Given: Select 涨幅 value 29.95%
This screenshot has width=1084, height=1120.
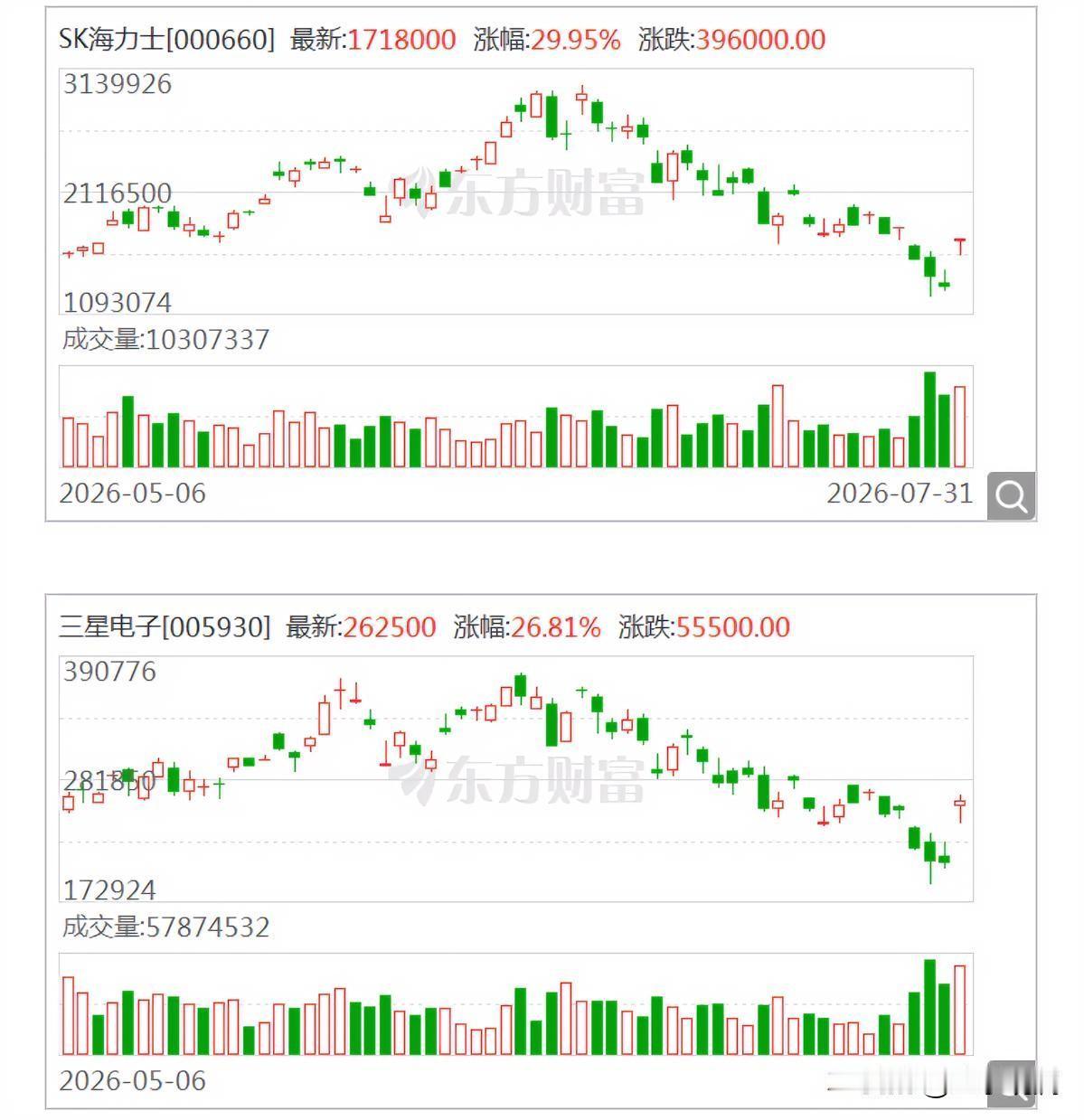Looking at the screenshot, I should (x=576, y=40).
